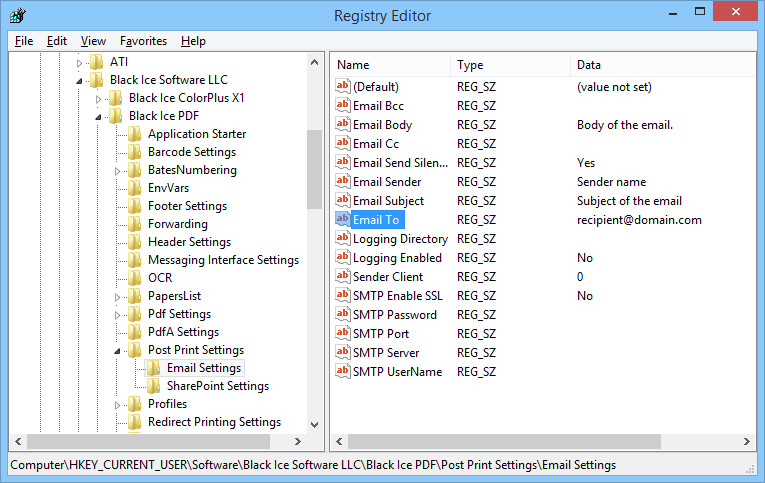Collapse the Black Ice PDF key

[x=98, y=117]
